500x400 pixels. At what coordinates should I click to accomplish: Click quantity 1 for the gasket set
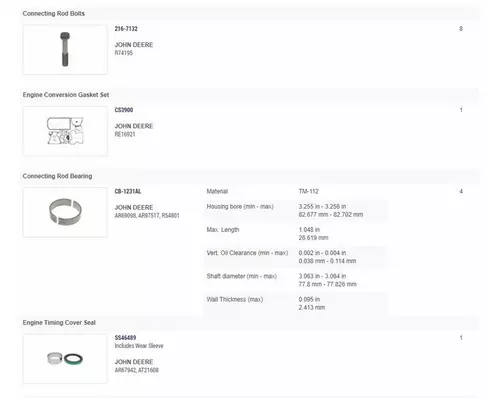point(461,110)
